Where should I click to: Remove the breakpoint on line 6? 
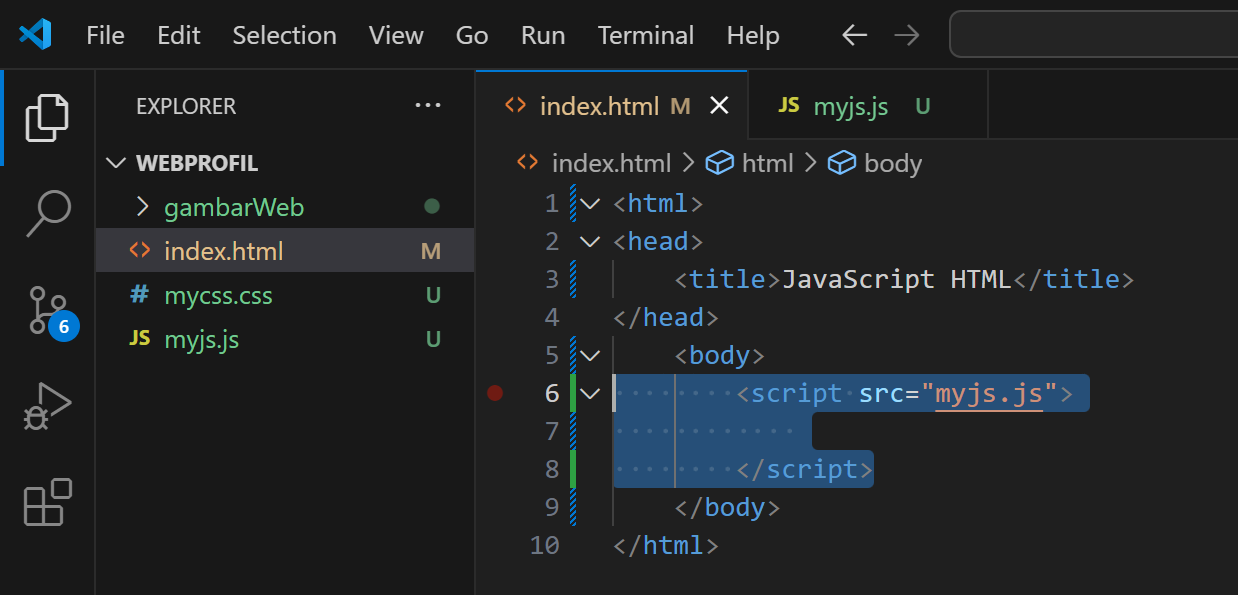[x=494, y=393]
